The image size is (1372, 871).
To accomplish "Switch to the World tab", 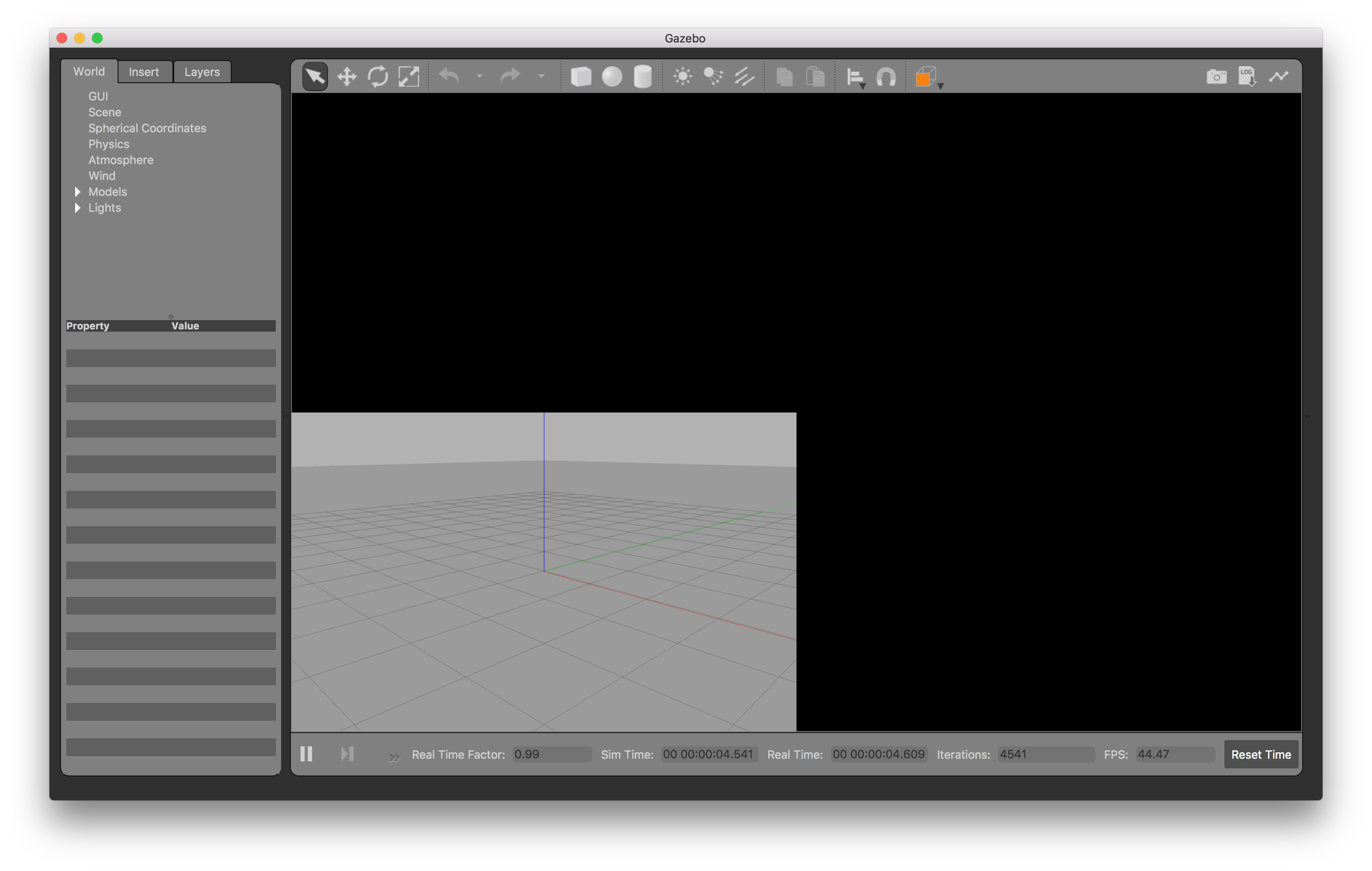I will tap(89, 71).
